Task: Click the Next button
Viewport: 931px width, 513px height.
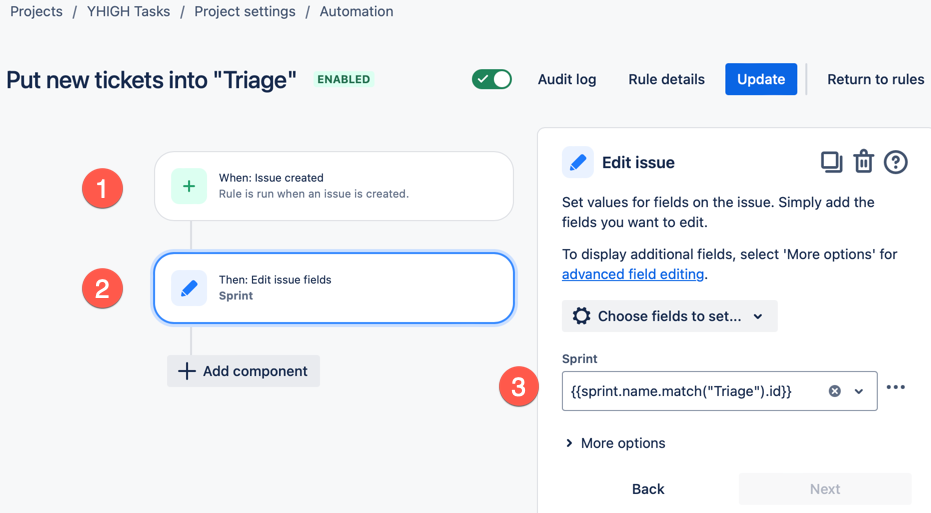Action: [825, 489]
